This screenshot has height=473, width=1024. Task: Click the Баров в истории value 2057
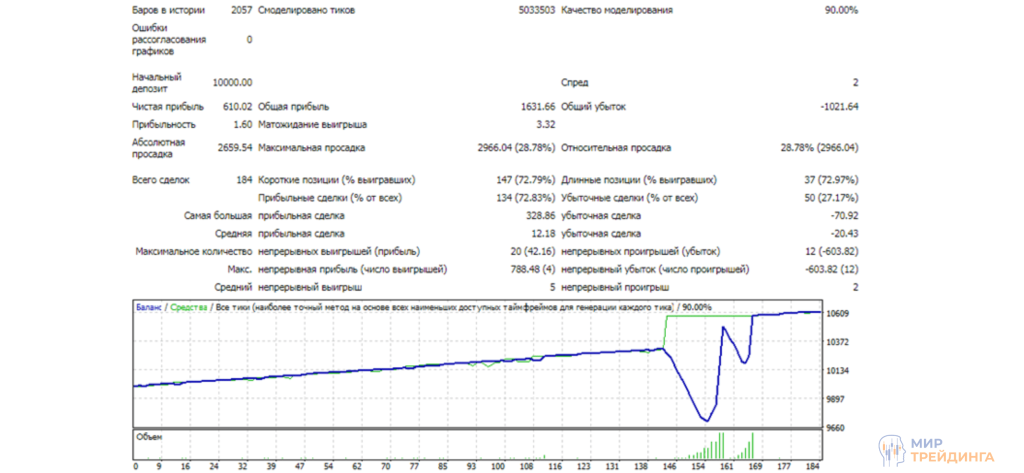(240, 10)
